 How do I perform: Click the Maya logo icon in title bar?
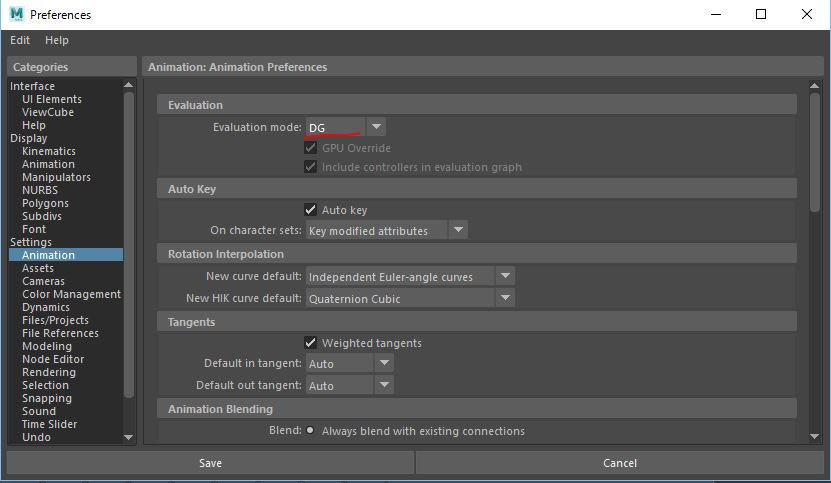click(16, 15)
